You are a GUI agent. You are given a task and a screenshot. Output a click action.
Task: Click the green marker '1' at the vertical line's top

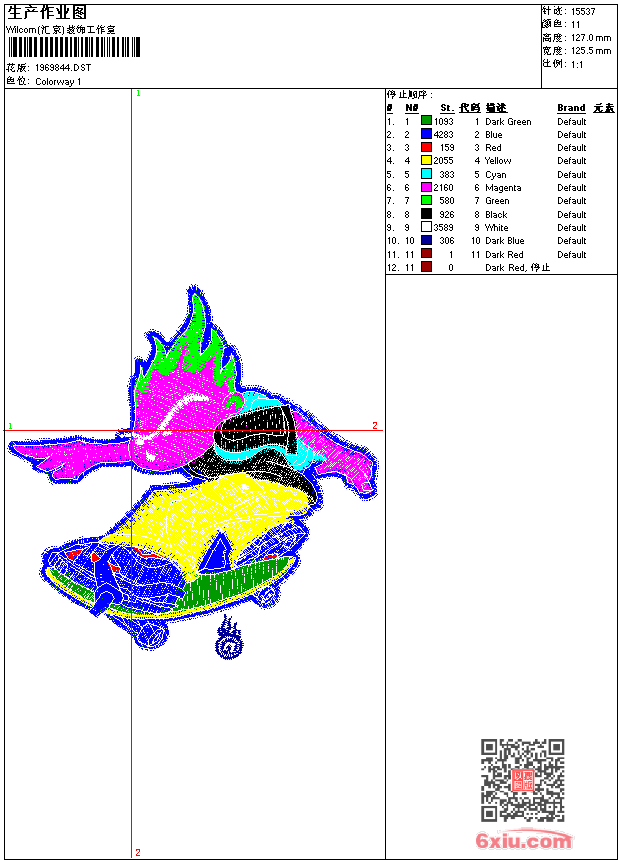click(138, 94)
